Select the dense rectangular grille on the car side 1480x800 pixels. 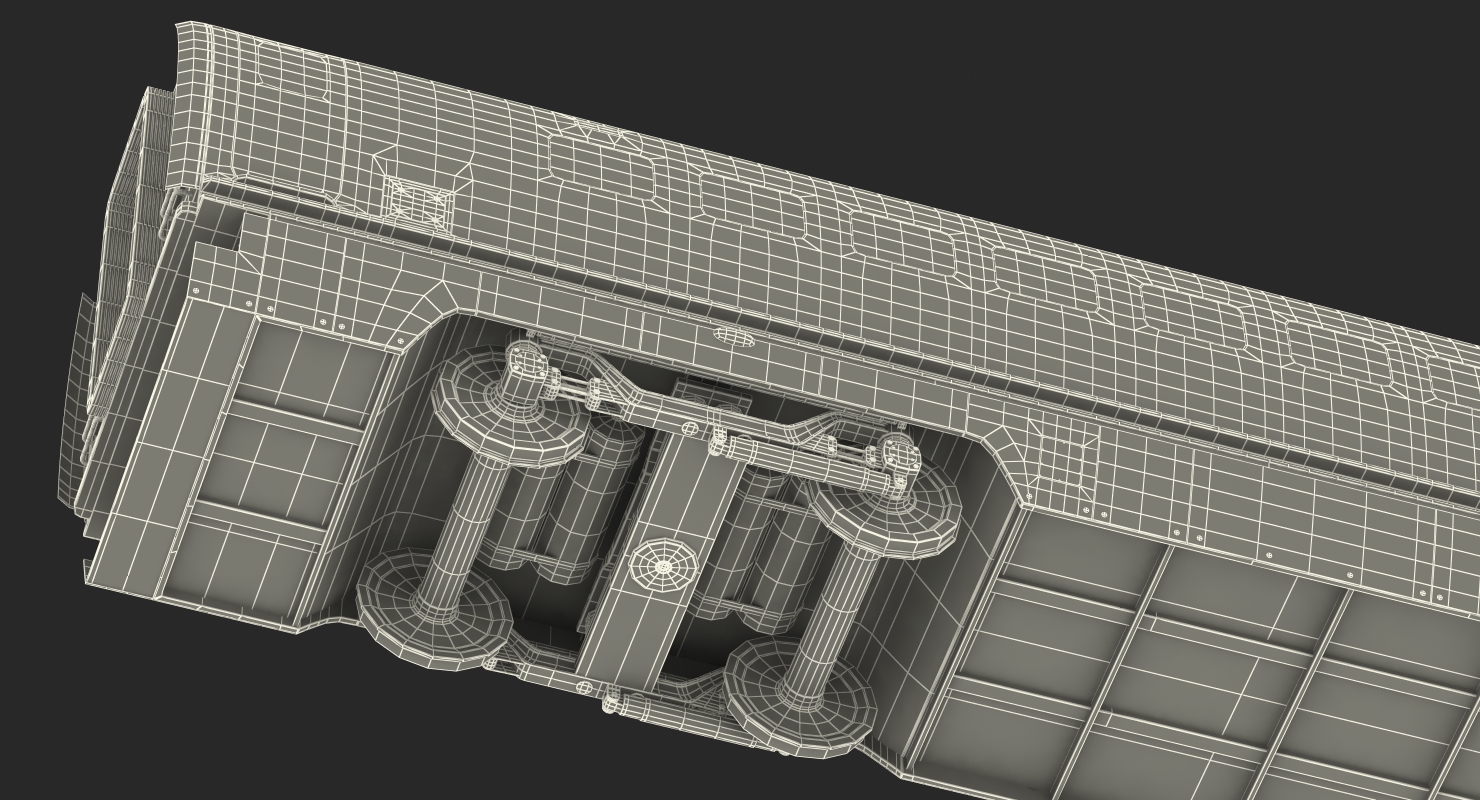pyautogui.click(x=418, y=204)
